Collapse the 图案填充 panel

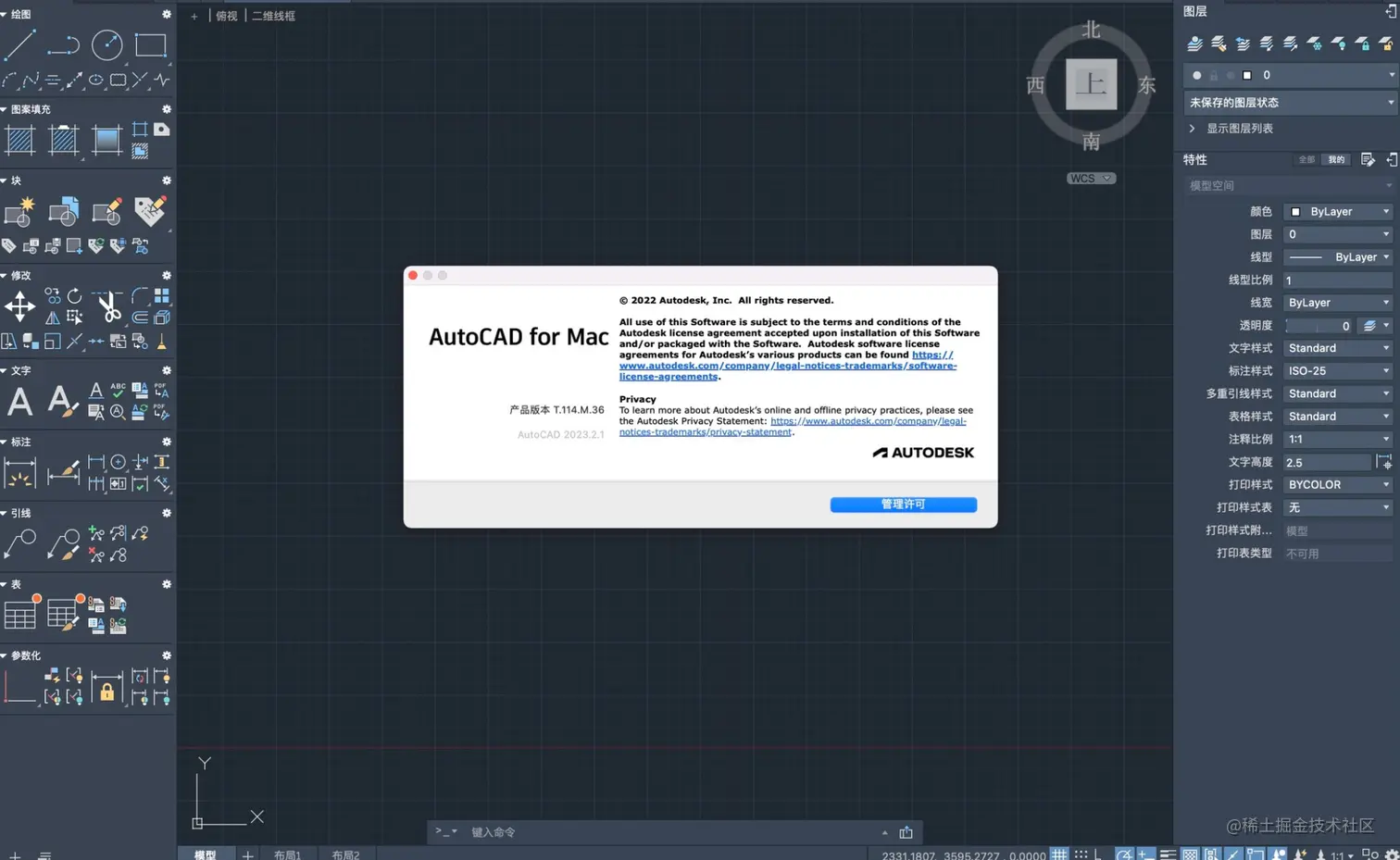[5, 109]
